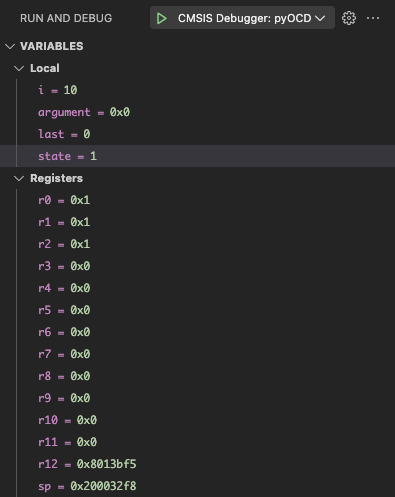Select register row r2 = 0x1
This screenshot has height=497, width=395.
(197, 244)
